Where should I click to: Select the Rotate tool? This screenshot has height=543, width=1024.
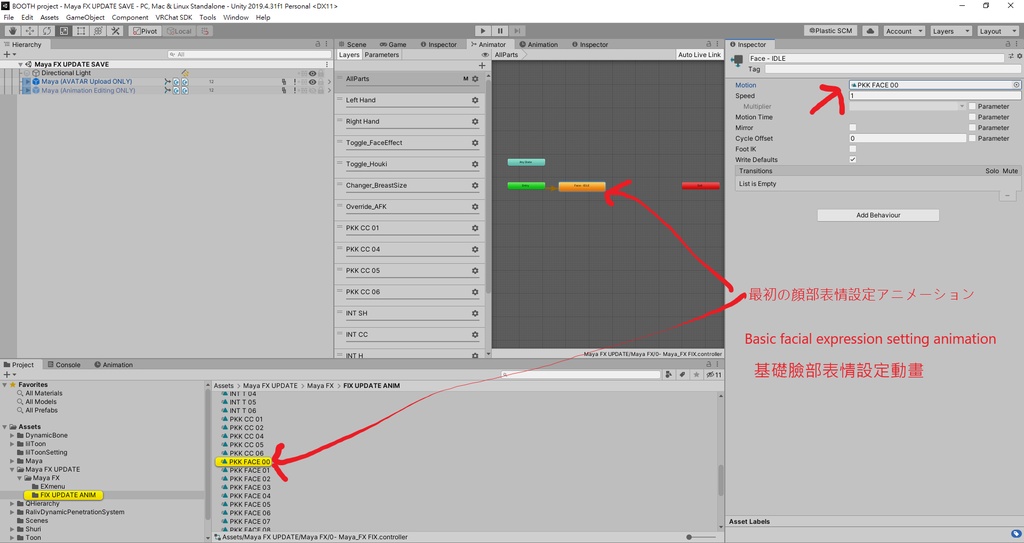click(47, 31)
